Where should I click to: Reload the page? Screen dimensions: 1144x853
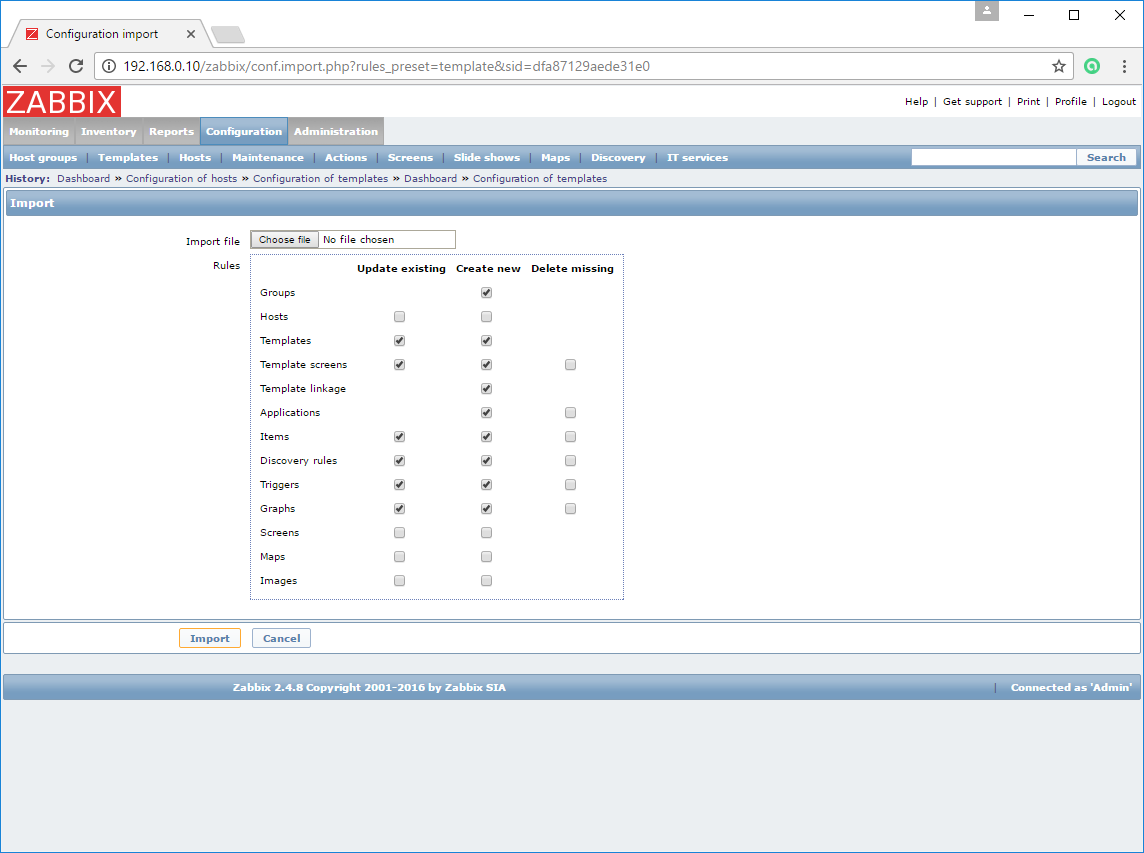(x=76, y=66)
